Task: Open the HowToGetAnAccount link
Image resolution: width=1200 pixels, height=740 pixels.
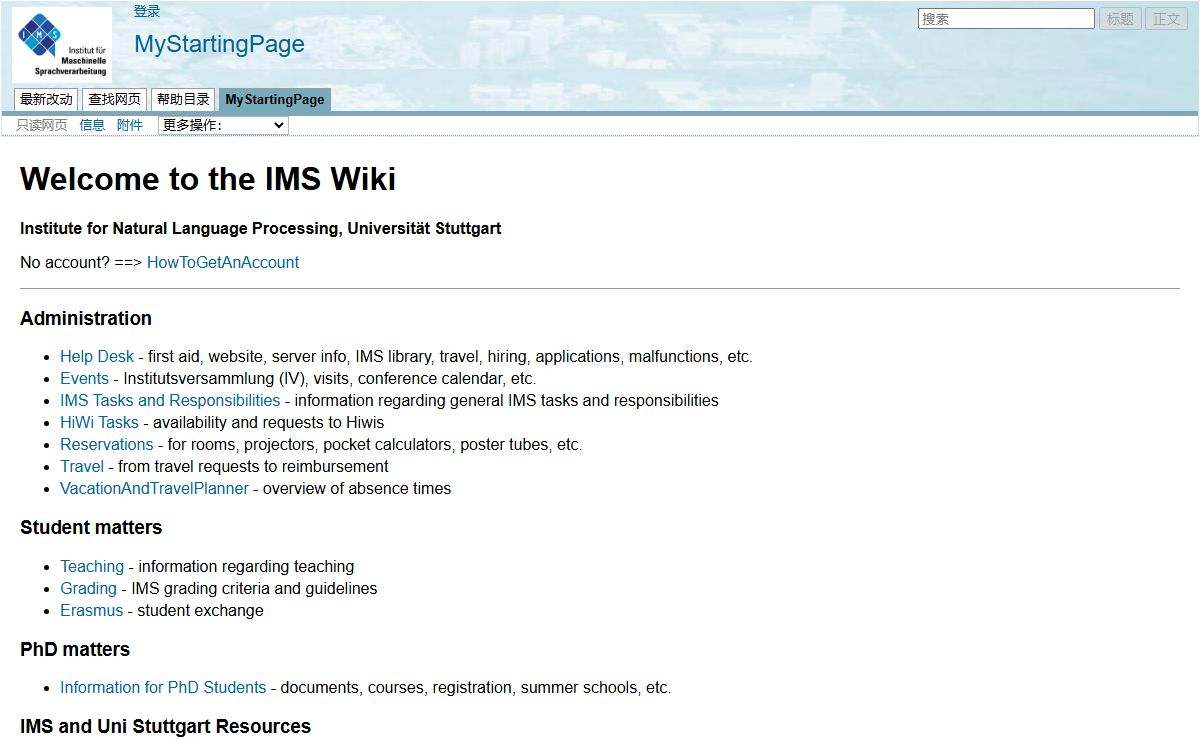Action: coord(223,262)
